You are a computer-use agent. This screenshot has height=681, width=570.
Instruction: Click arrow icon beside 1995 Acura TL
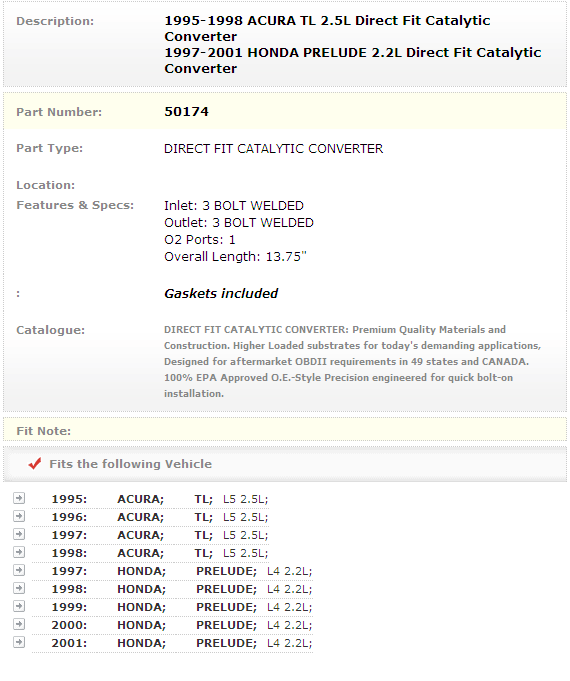pyautogui.click(x=19, y=498)
